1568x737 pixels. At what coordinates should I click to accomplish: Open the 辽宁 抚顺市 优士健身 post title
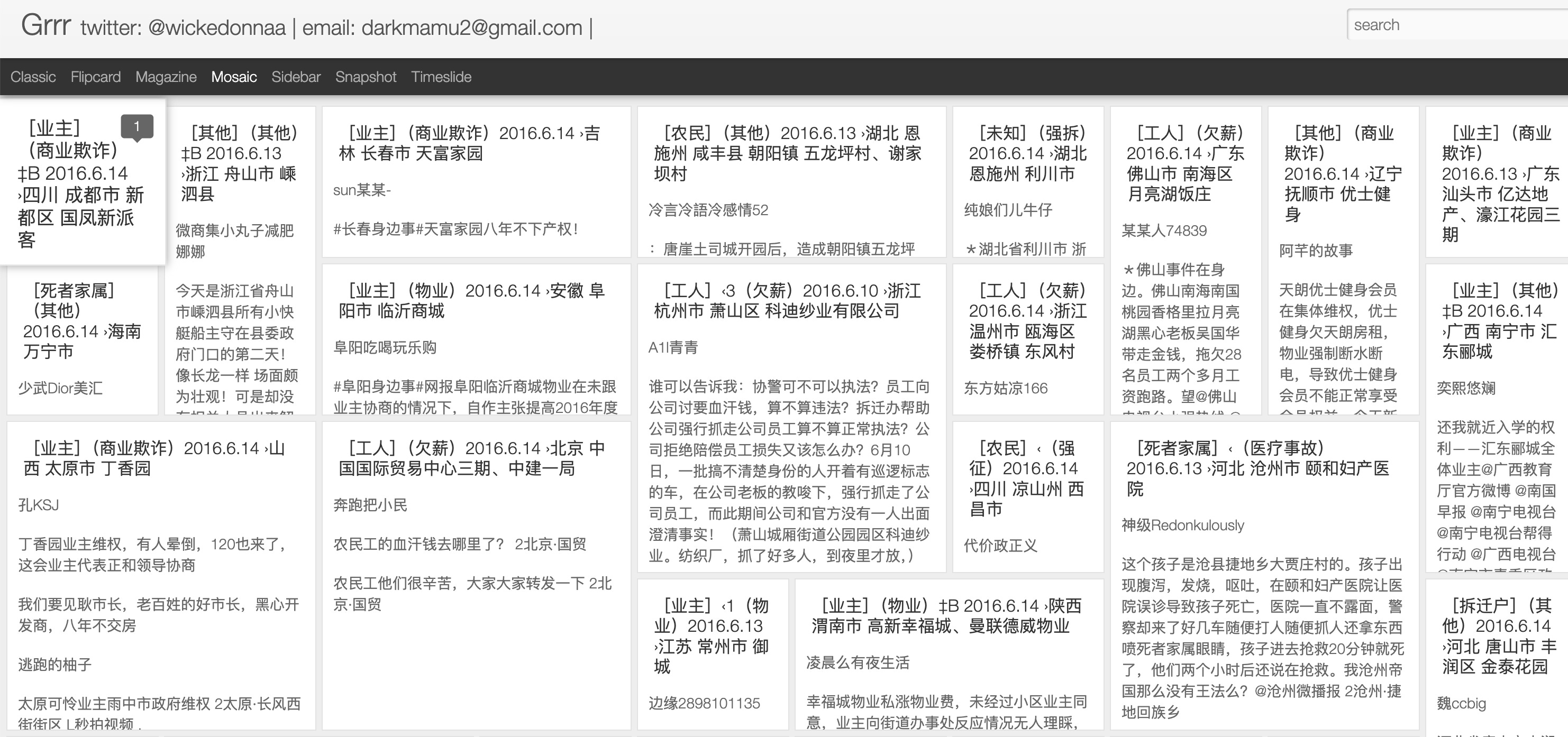point(1343,173)
